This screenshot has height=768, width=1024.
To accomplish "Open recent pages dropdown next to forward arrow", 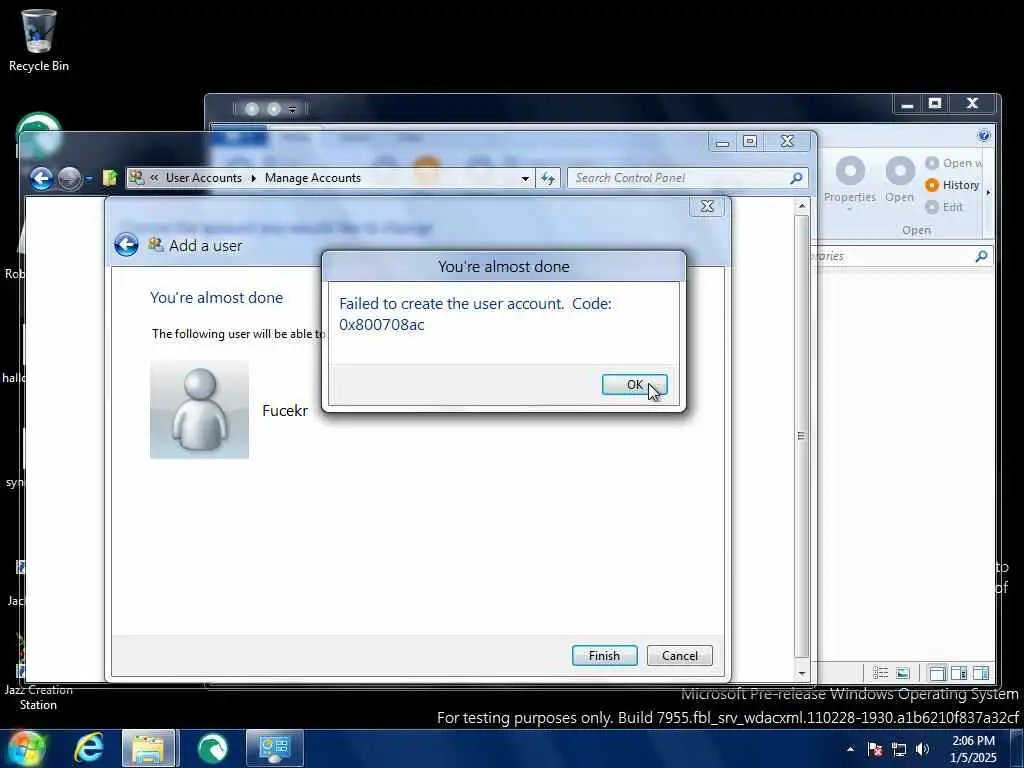I will click(x=89, y=178).
